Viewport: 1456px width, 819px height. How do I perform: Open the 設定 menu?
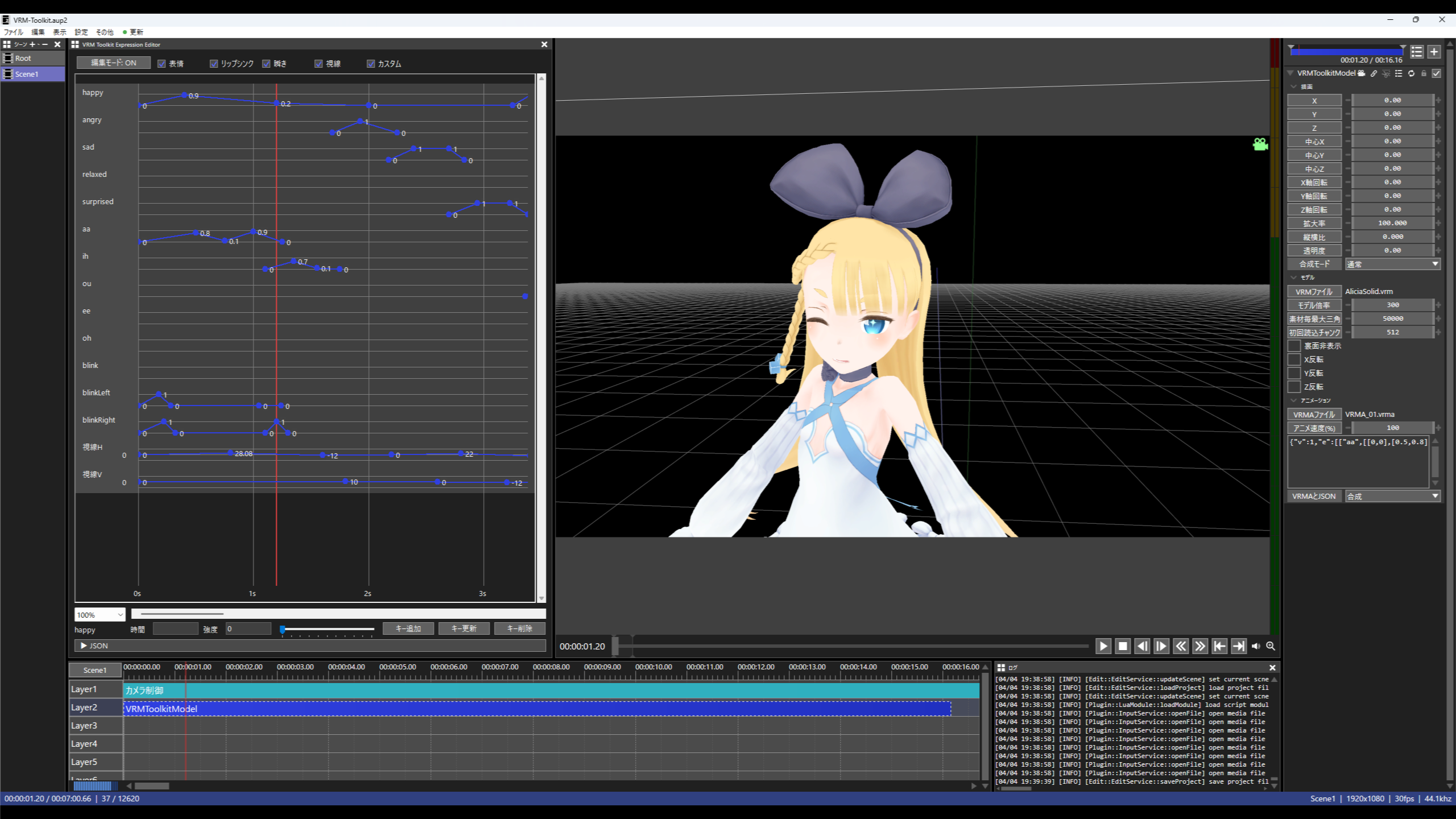(x=81, y=32)
